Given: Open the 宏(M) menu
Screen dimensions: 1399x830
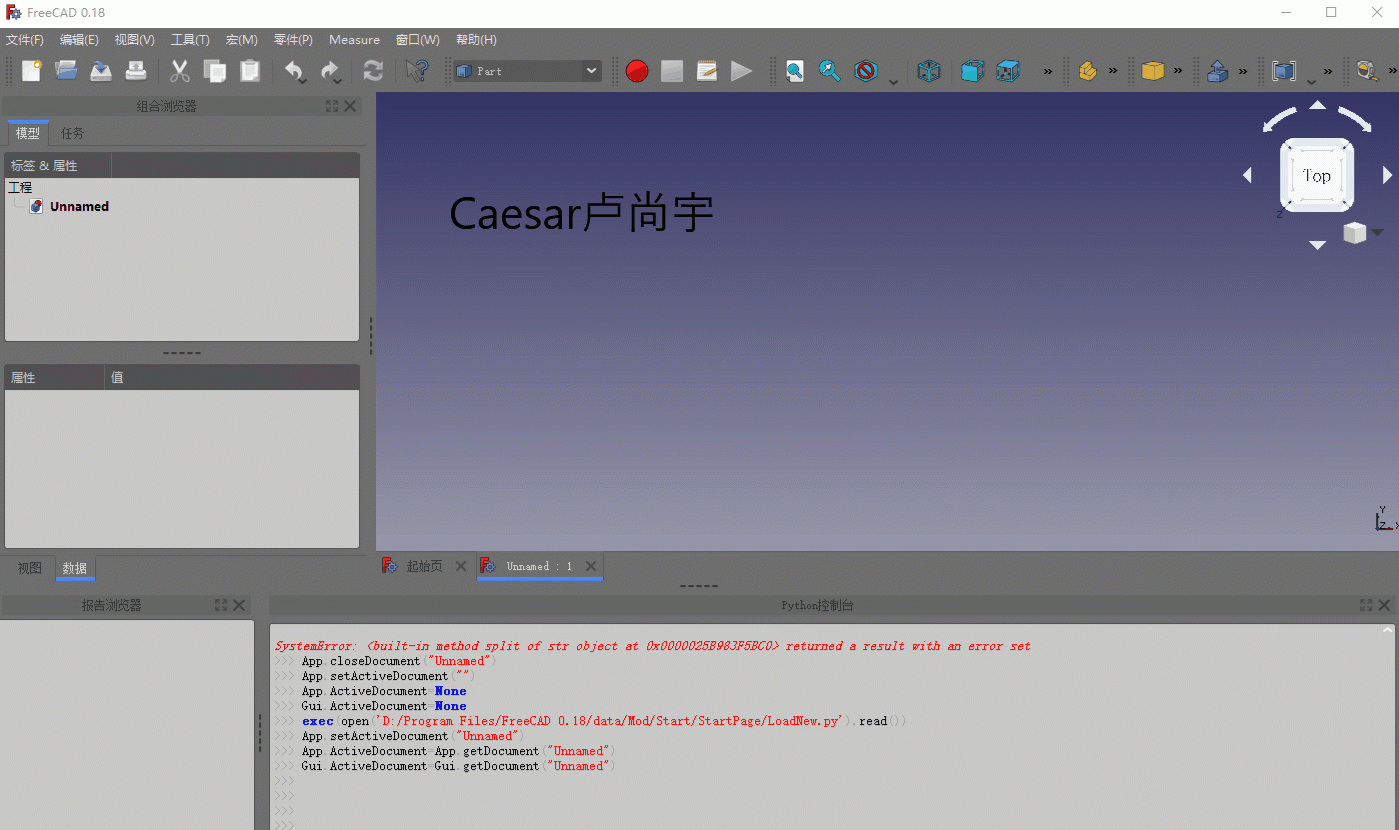Looking at the screenshot, I should tap(241, 40).
